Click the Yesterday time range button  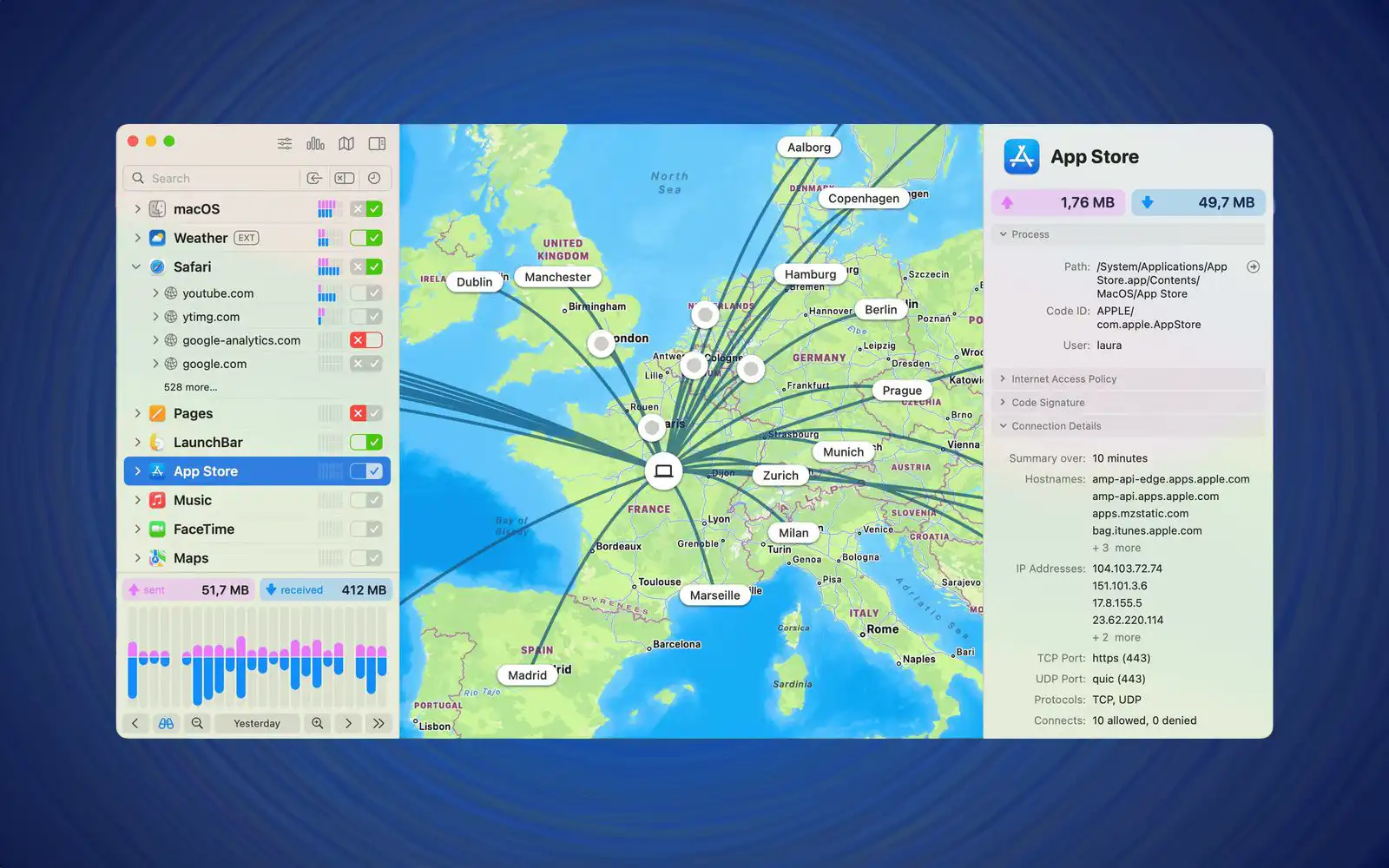(x=257, y=723)
